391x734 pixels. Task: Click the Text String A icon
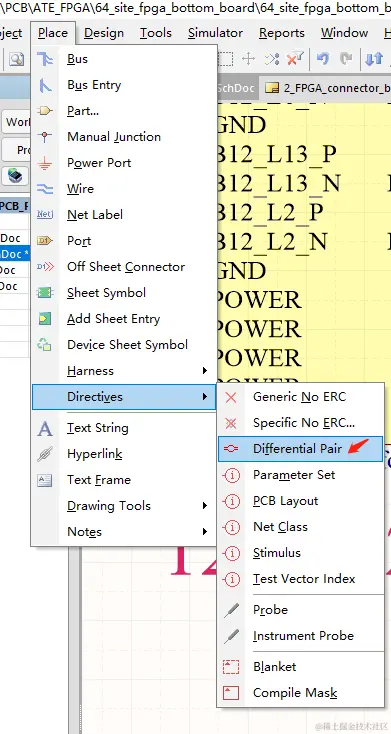[x=45, y=428]
